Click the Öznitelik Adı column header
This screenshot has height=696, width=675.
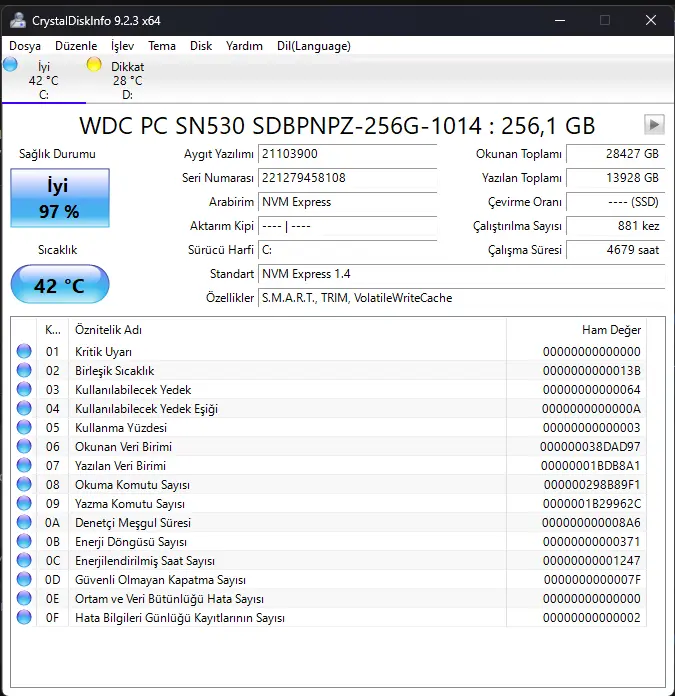tap(287, 330)
